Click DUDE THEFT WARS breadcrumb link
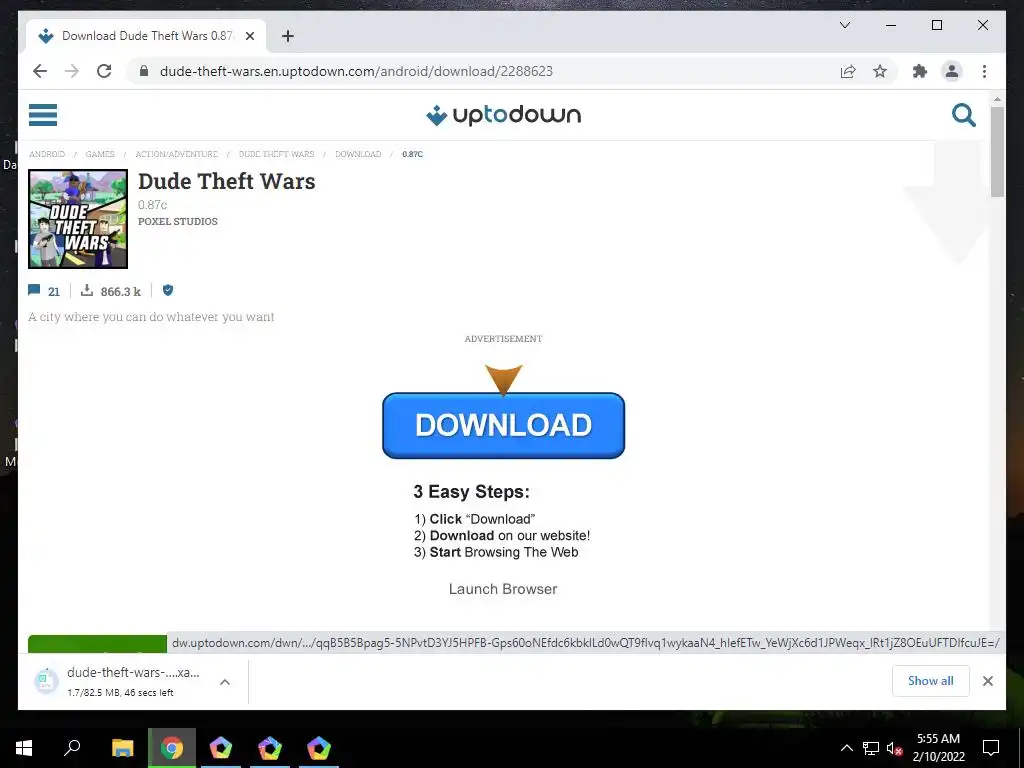The height and width of the screenshot is (768, 1024). (276, 154)
